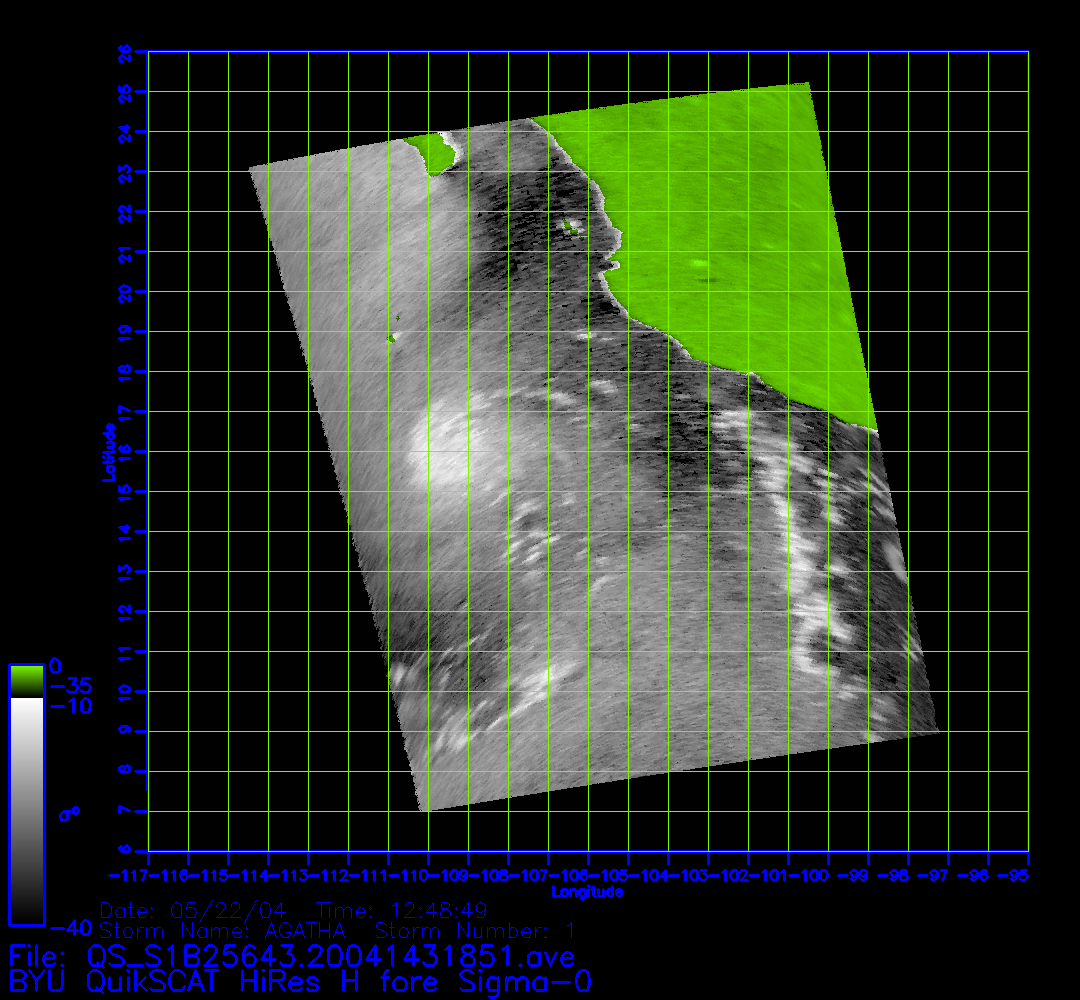Screen dimensions: 1080x1000
Task: Click the -10 label beside the color bar
Action: tap(70, 707)
